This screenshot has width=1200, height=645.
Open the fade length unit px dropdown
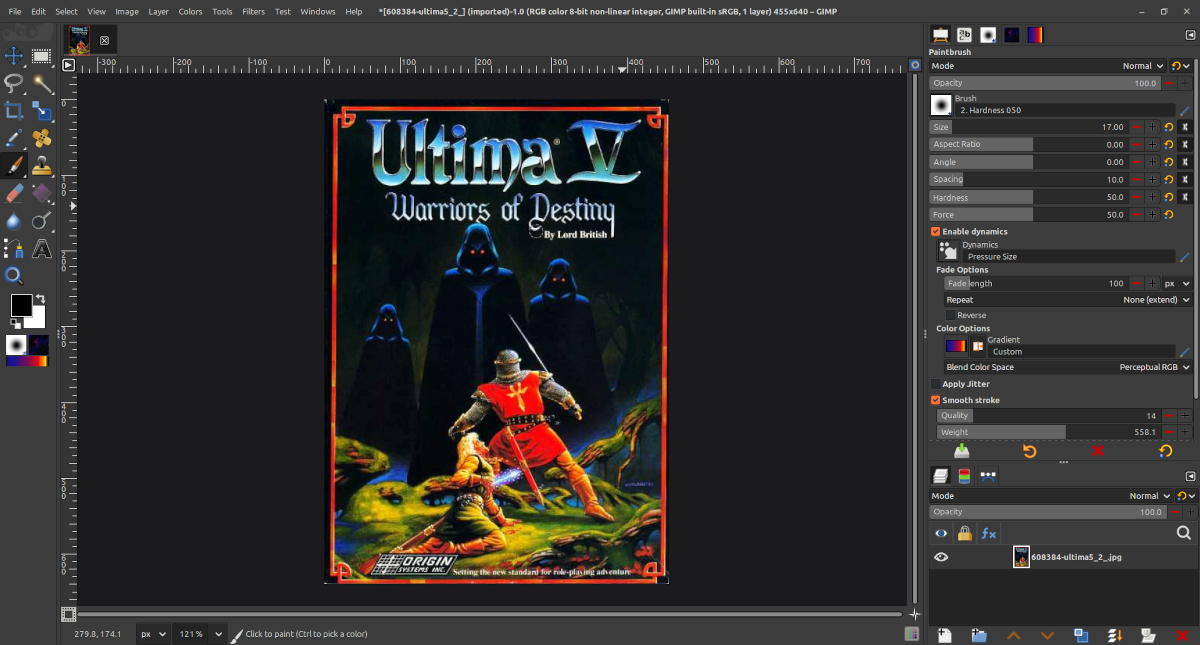[1177, 284]
